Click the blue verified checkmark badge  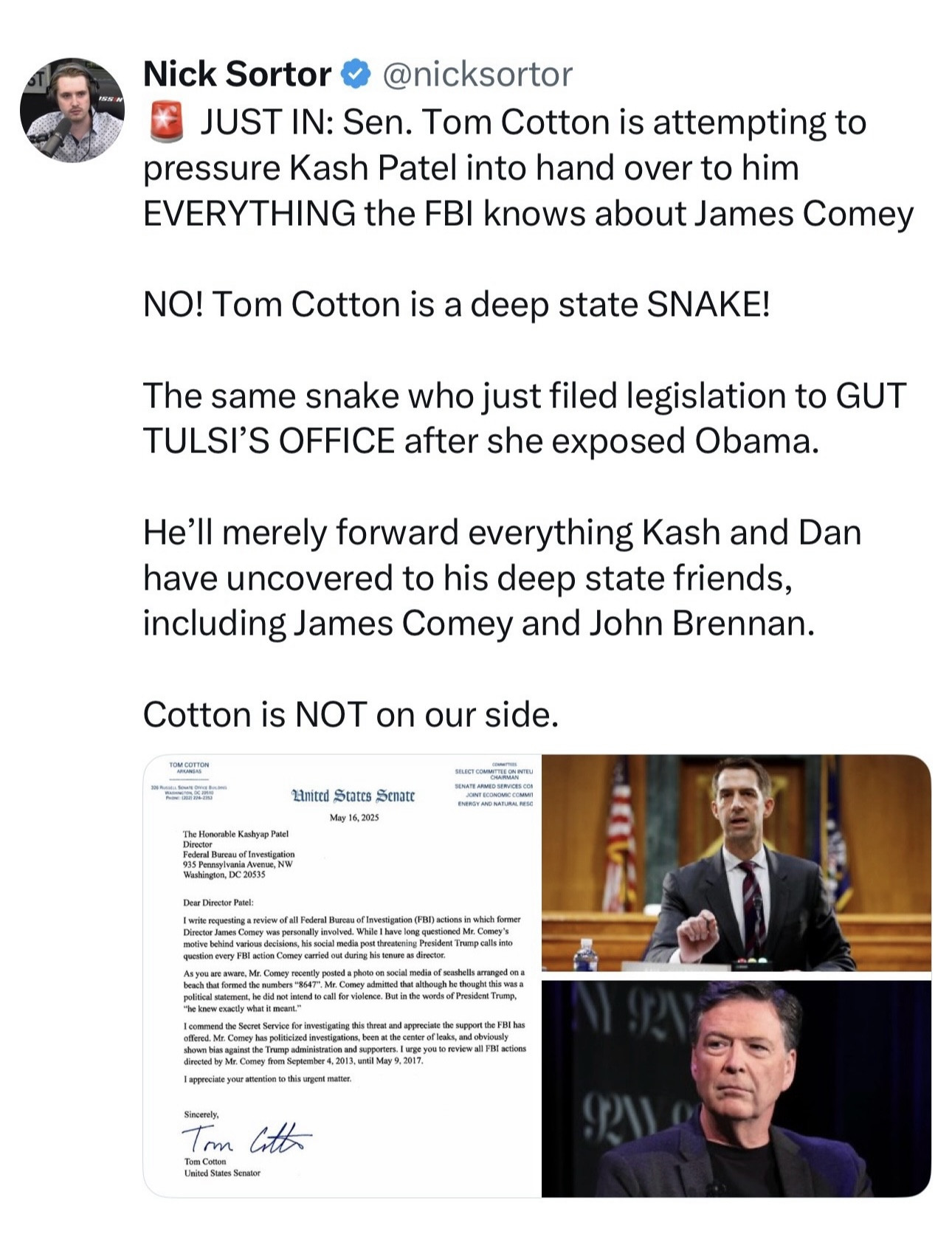(x=356, y=75)
